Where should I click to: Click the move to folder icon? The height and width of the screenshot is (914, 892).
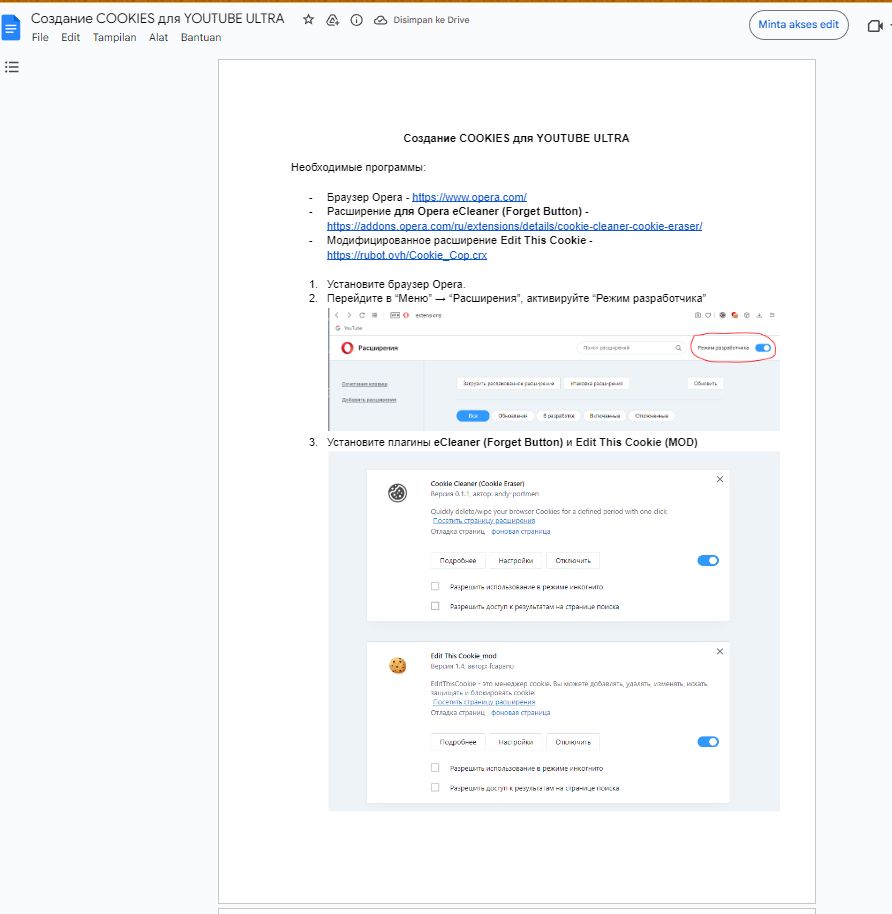(x=332, y=20)
